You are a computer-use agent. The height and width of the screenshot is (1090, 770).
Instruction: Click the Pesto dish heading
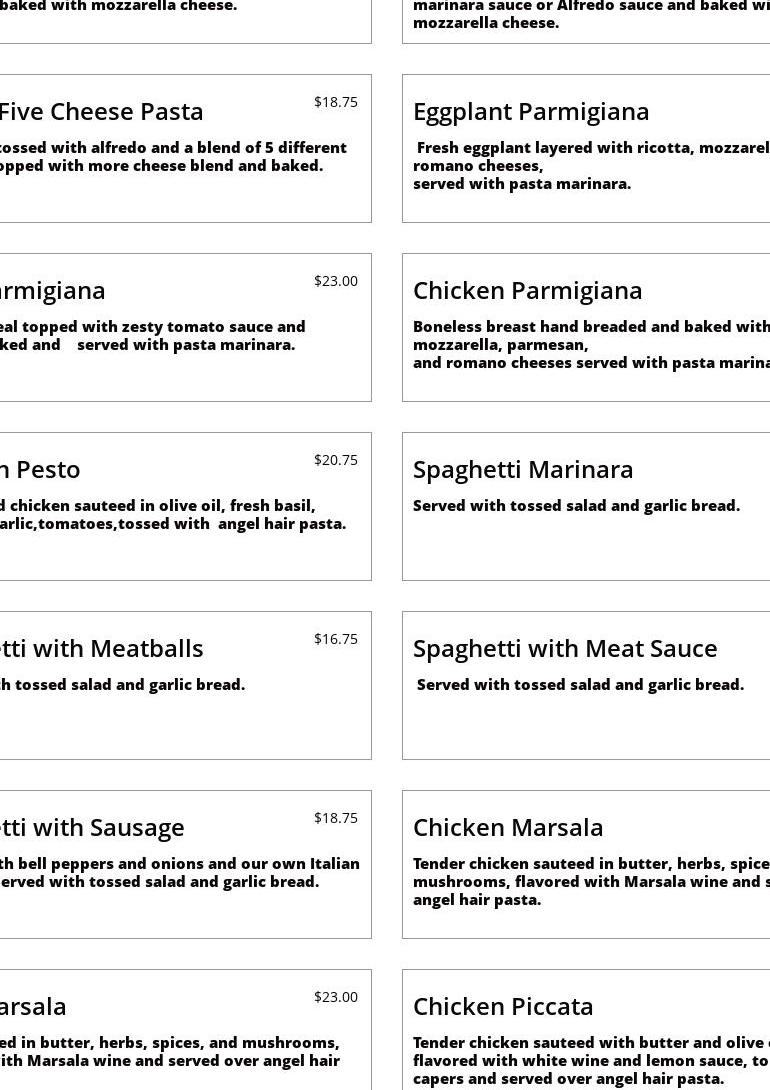tap(40, 469)
